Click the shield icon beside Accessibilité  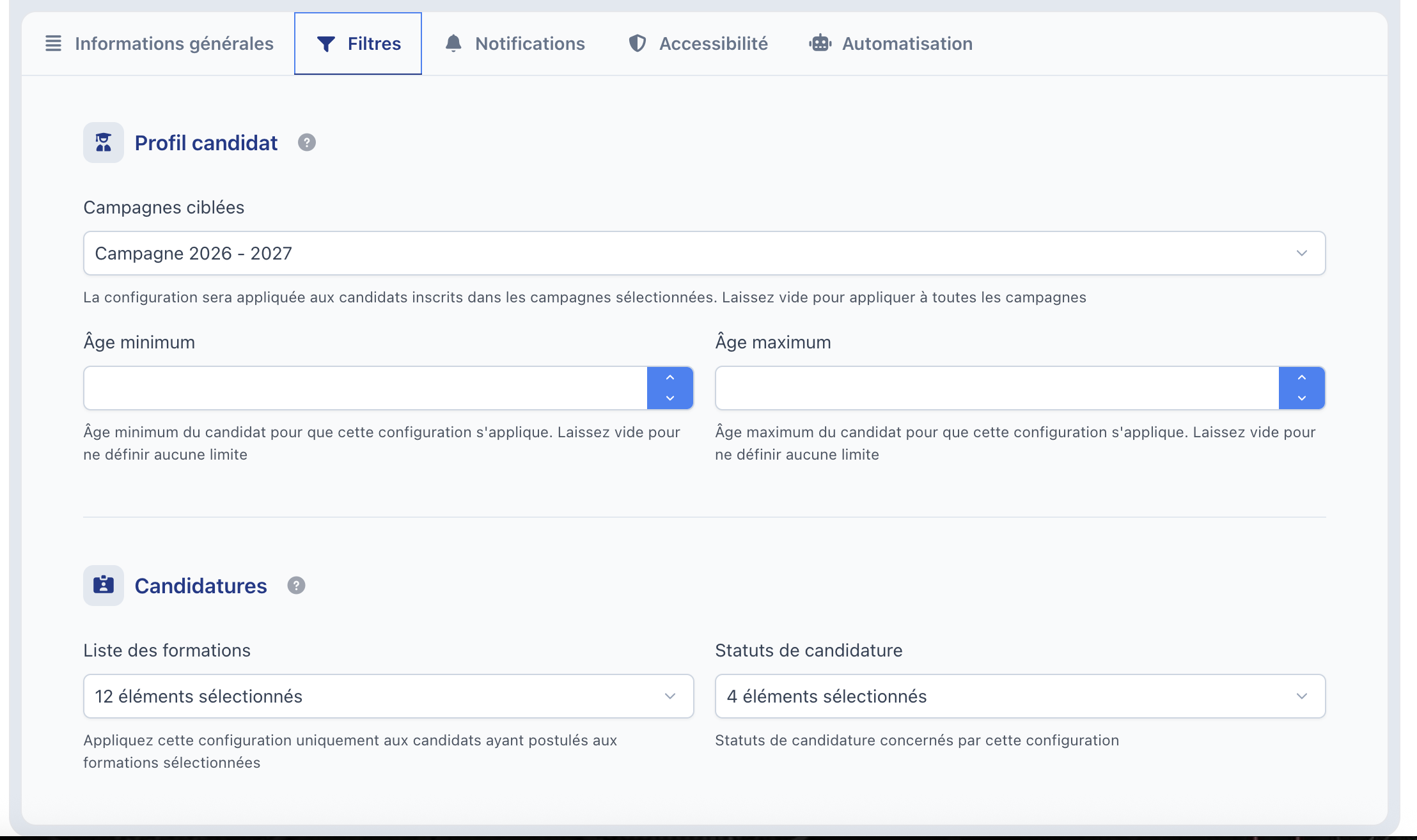[638, 43]
